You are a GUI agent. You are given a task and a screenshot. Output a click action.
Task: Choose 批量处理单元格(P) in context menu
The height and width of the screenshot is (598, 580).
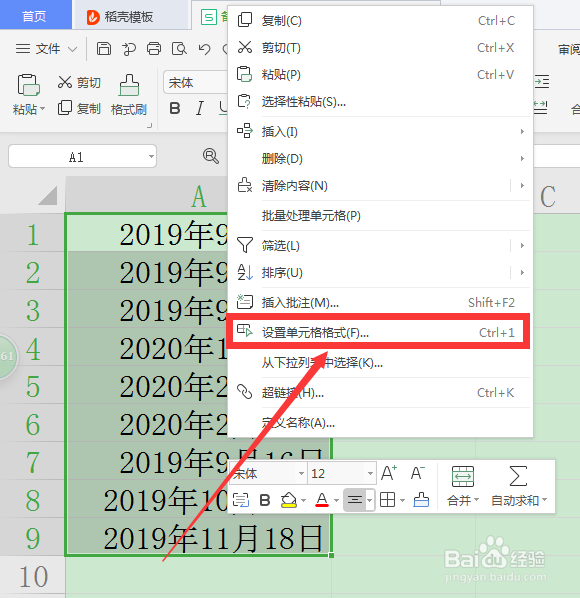point(380,216)
